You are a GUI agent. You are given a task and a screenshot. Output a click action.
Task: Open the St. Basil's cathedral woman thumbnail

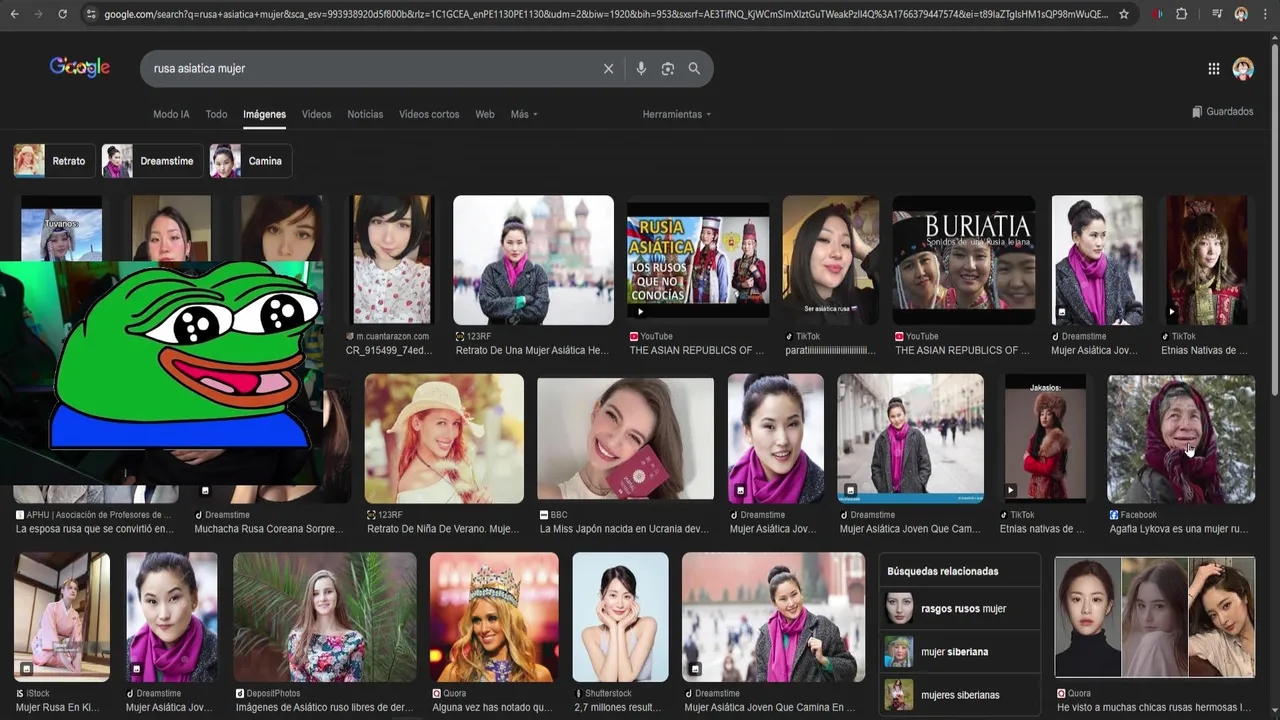point(533,260)
